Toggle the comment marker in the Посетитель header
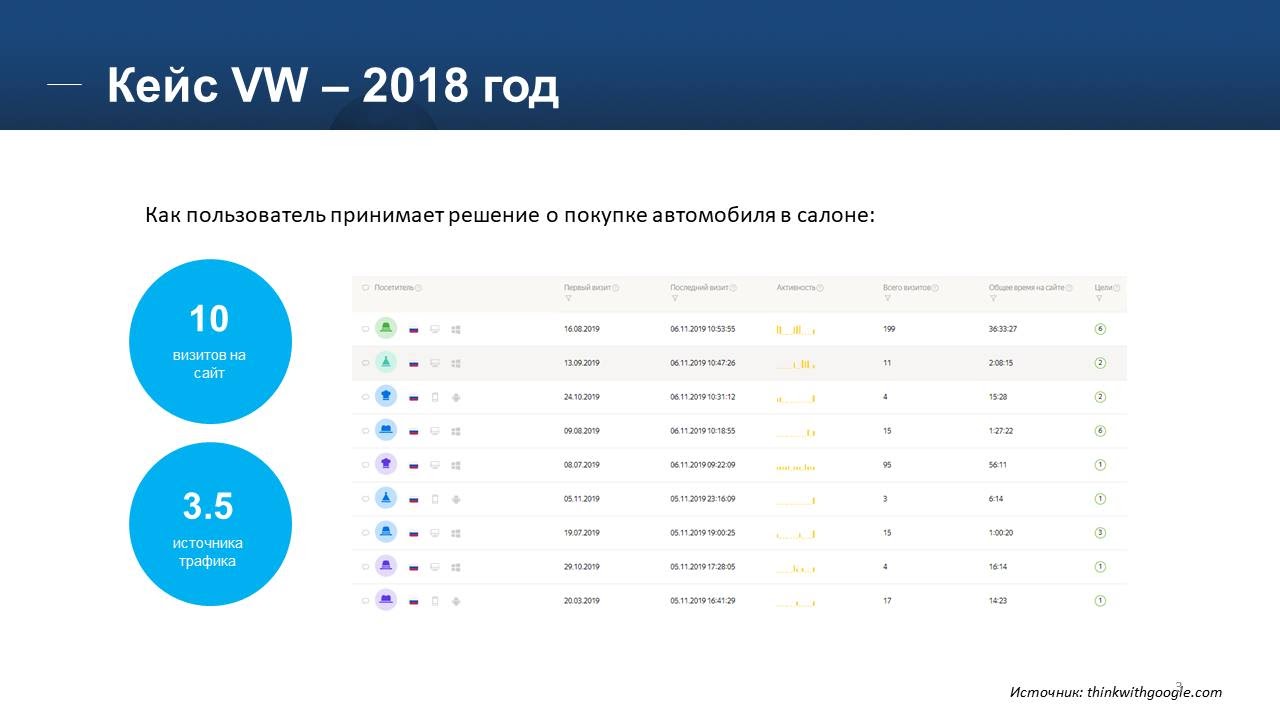 point(365,288)
